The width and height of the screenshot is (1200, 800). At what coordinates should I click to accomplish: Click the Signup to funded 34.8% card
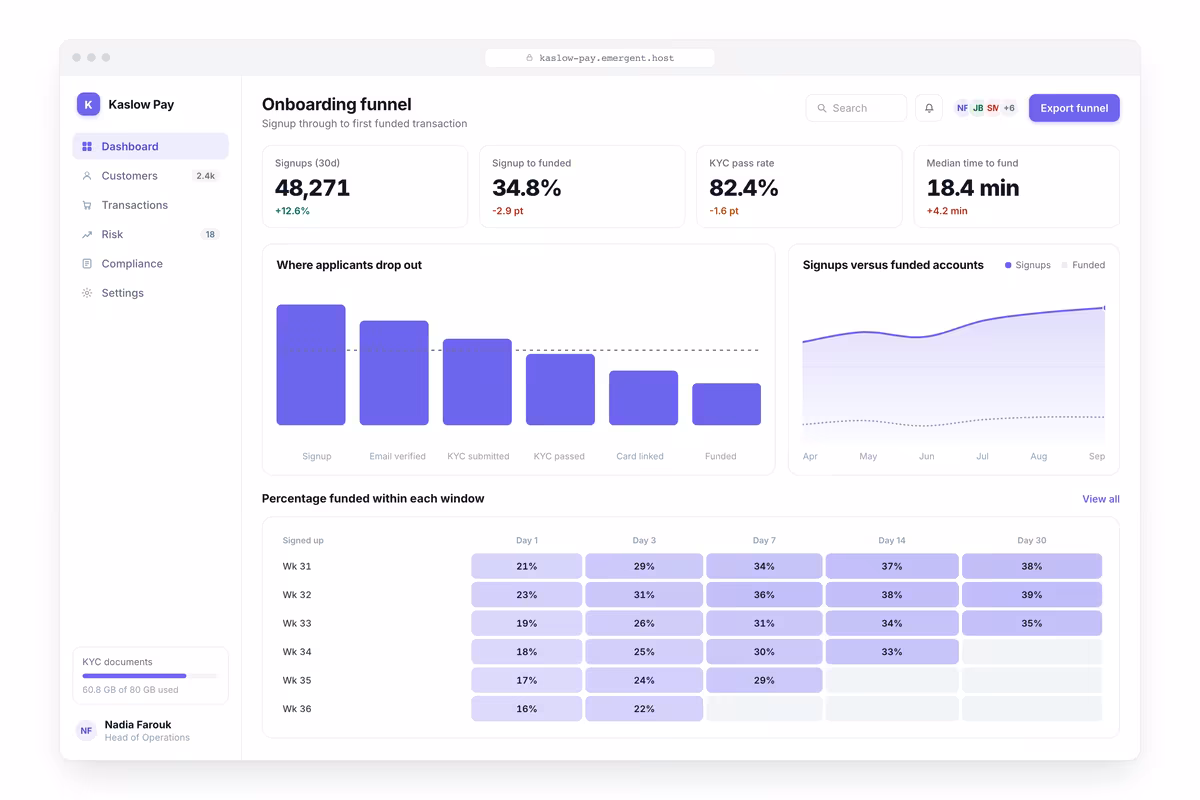click(582, 187)
